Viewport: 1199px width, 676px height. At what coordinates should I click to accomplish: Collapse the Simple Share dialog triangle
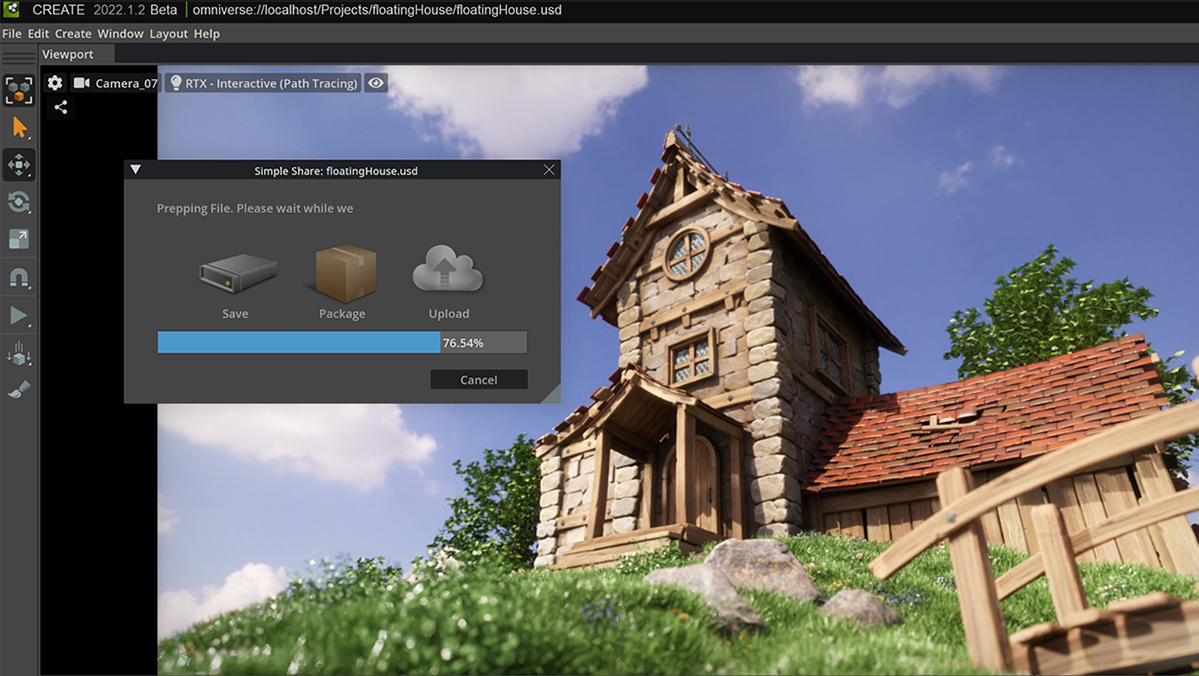point(136,170)
